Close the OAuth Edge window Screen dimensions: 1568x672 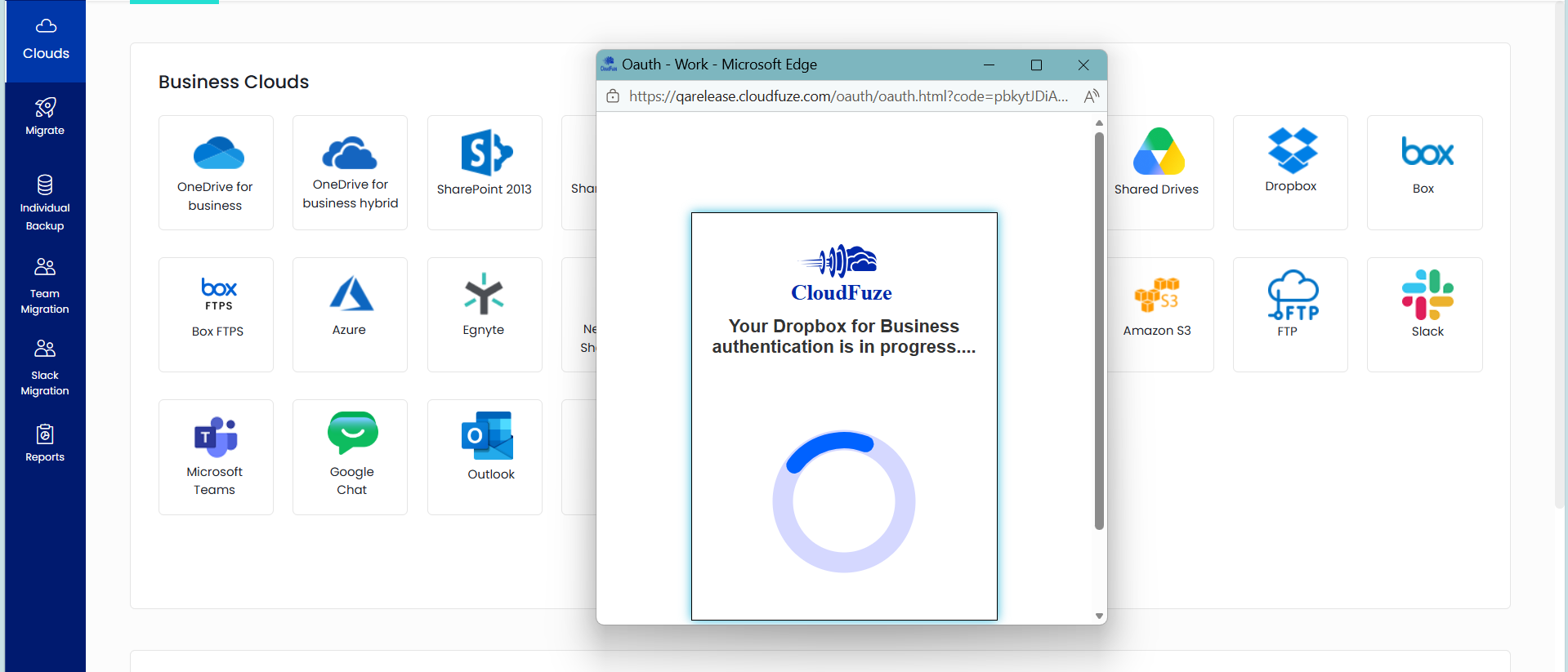[1083, 65]
